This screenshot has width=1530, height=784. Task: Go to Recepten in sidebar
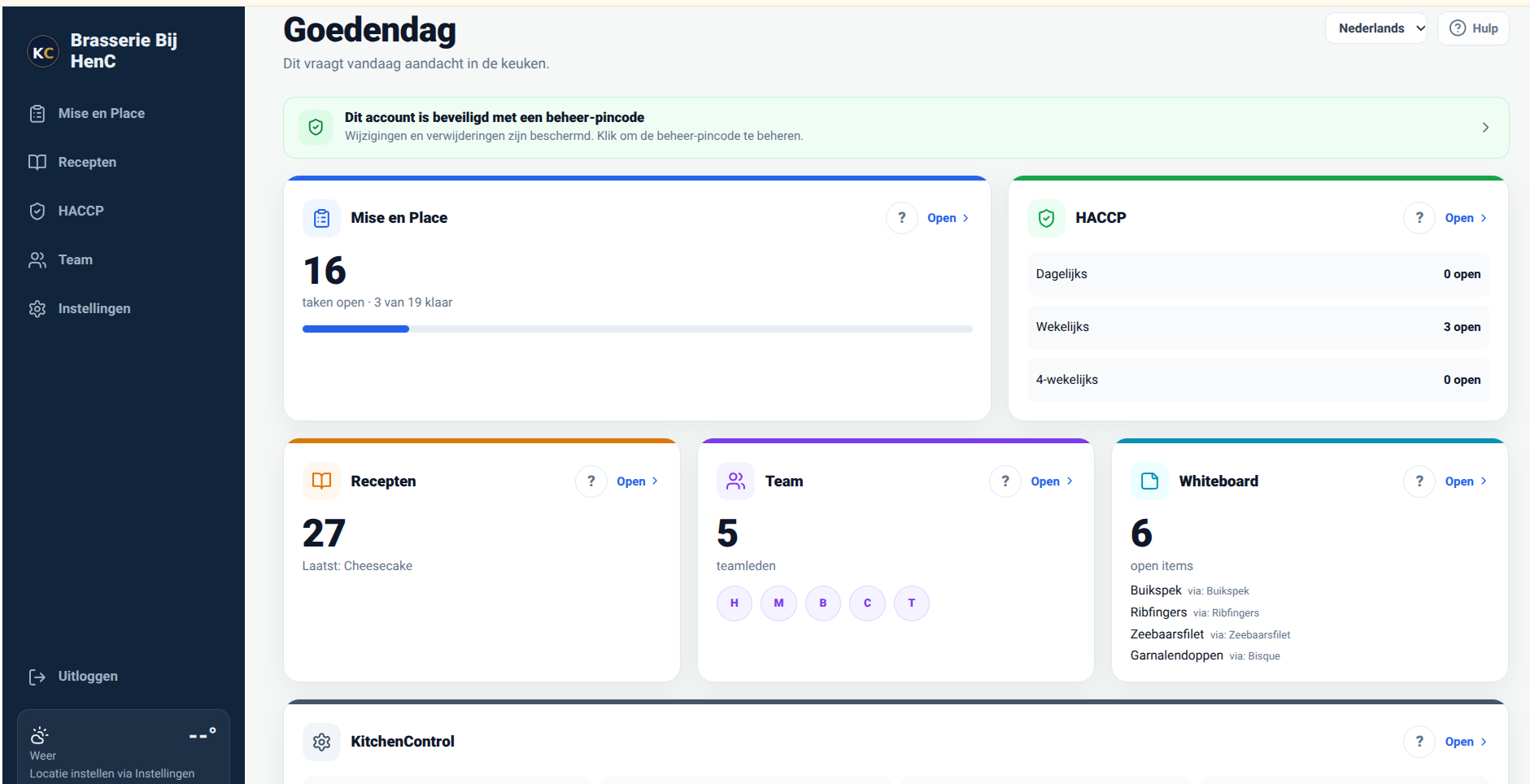tap(123, 163)
